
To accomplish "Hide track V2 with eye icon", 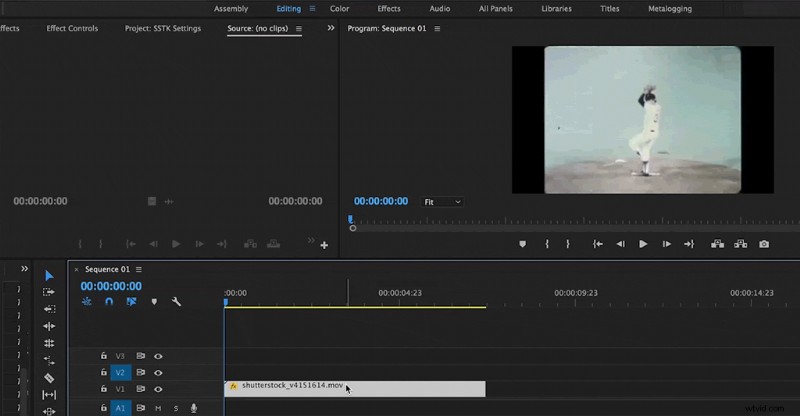I will (x=158, y=373).
